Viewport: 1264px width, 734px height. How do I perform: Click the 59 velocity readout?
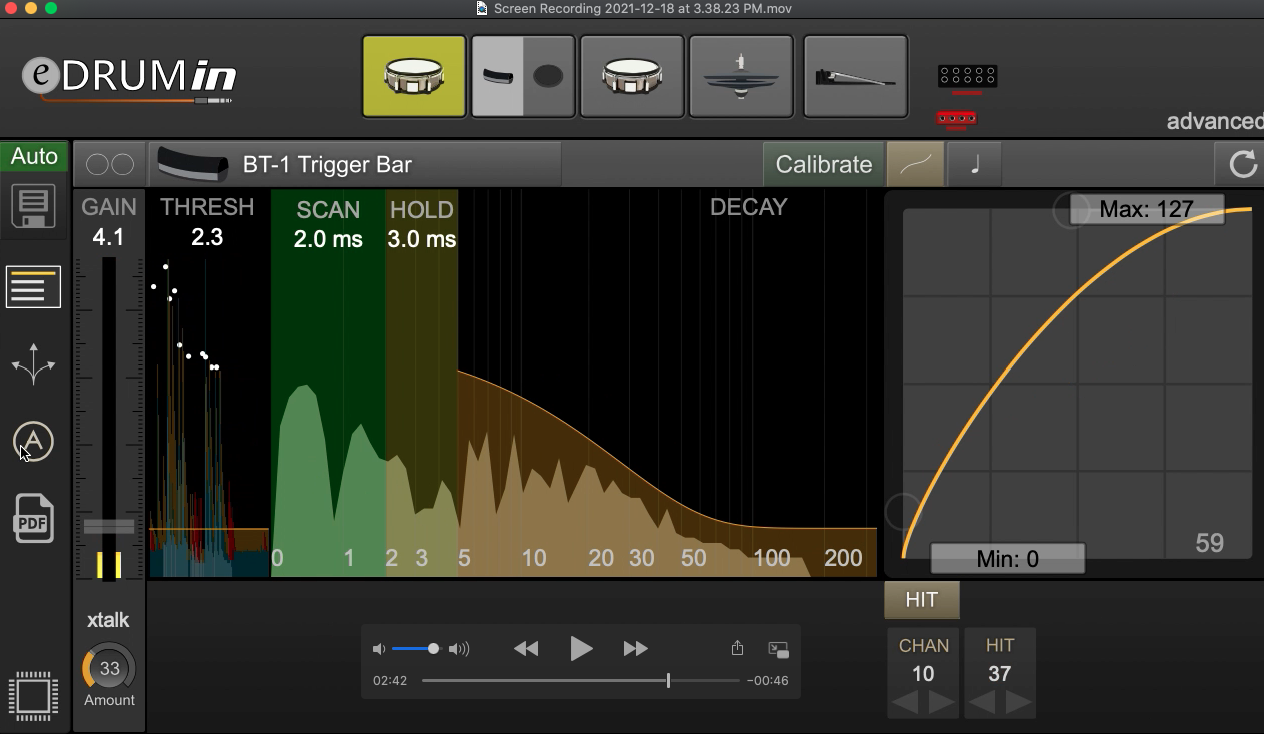(1210, 543)
